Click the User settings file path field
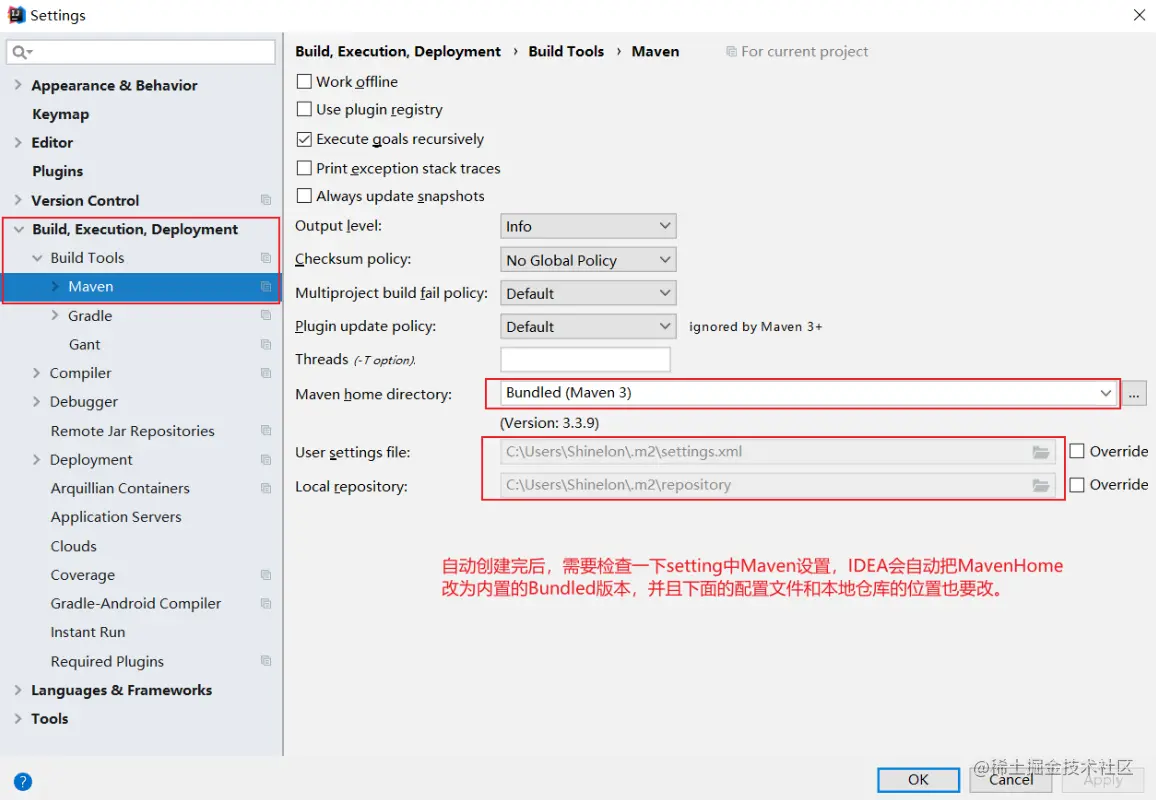This screenshot has width=1156, height=800. click(x=778, y=452)
